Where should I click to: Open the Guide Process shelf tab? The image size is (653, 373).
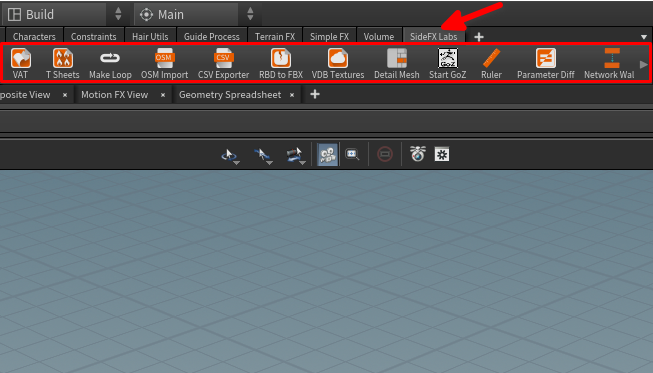coord(212,37)
